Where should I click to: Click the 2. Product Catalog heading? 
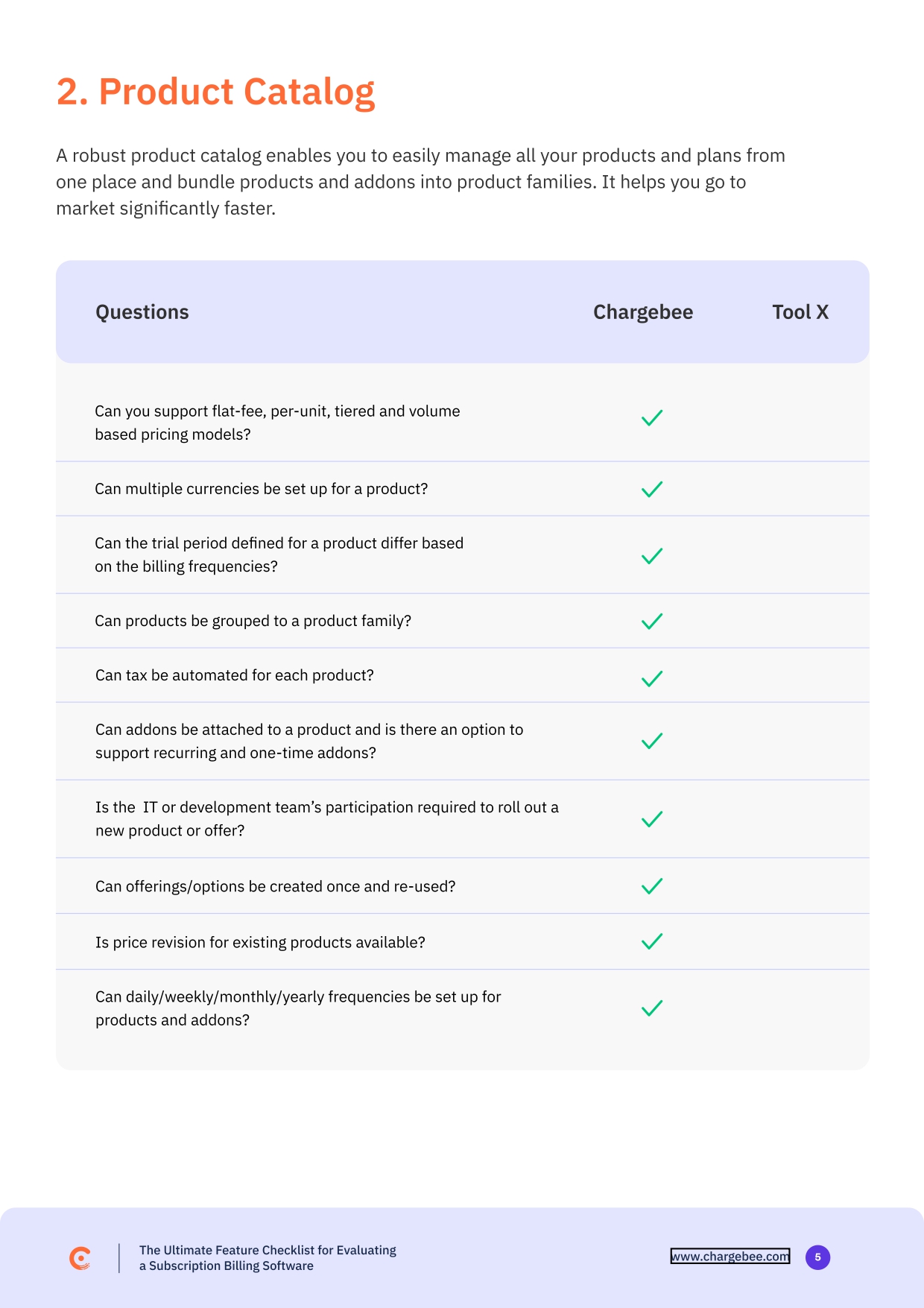(x=215, y=92)
